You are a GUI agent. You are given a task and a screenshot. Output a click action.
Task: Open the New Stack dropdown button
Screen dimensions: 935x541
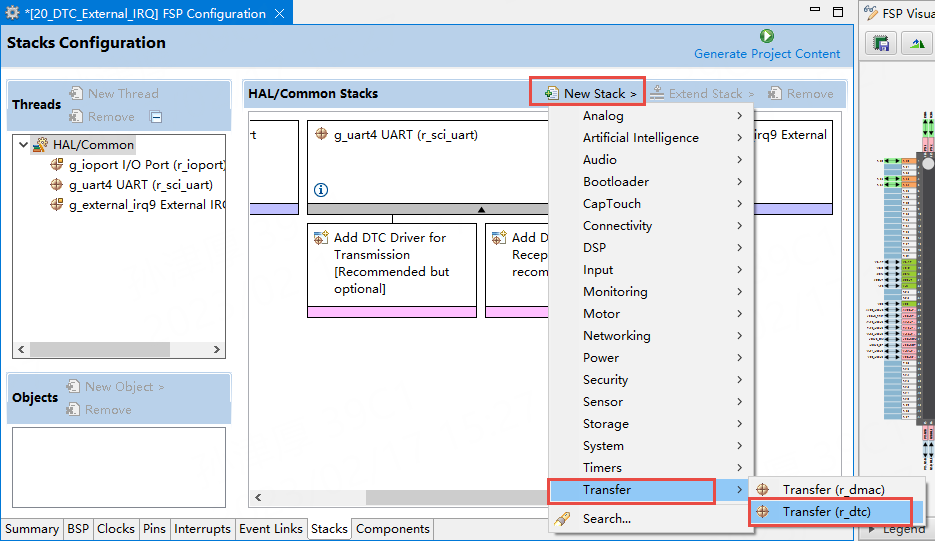pos(590,93)
